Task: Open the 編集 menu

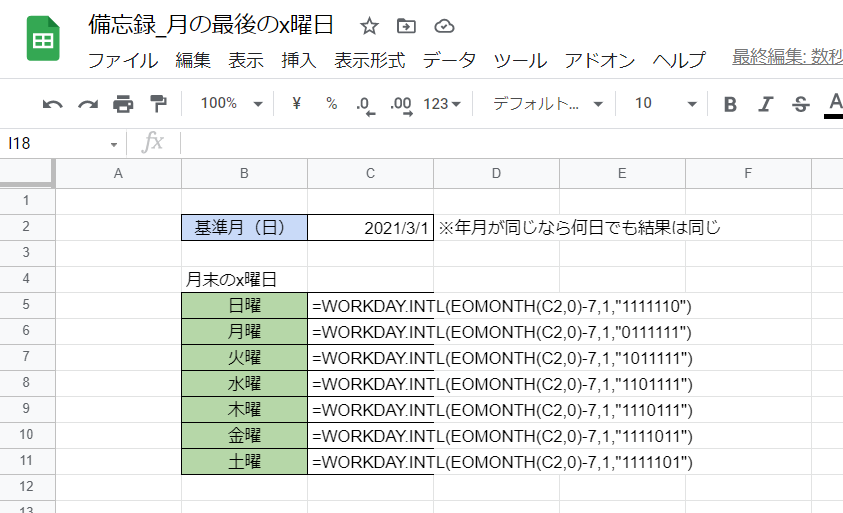Action: click(192, 60)
